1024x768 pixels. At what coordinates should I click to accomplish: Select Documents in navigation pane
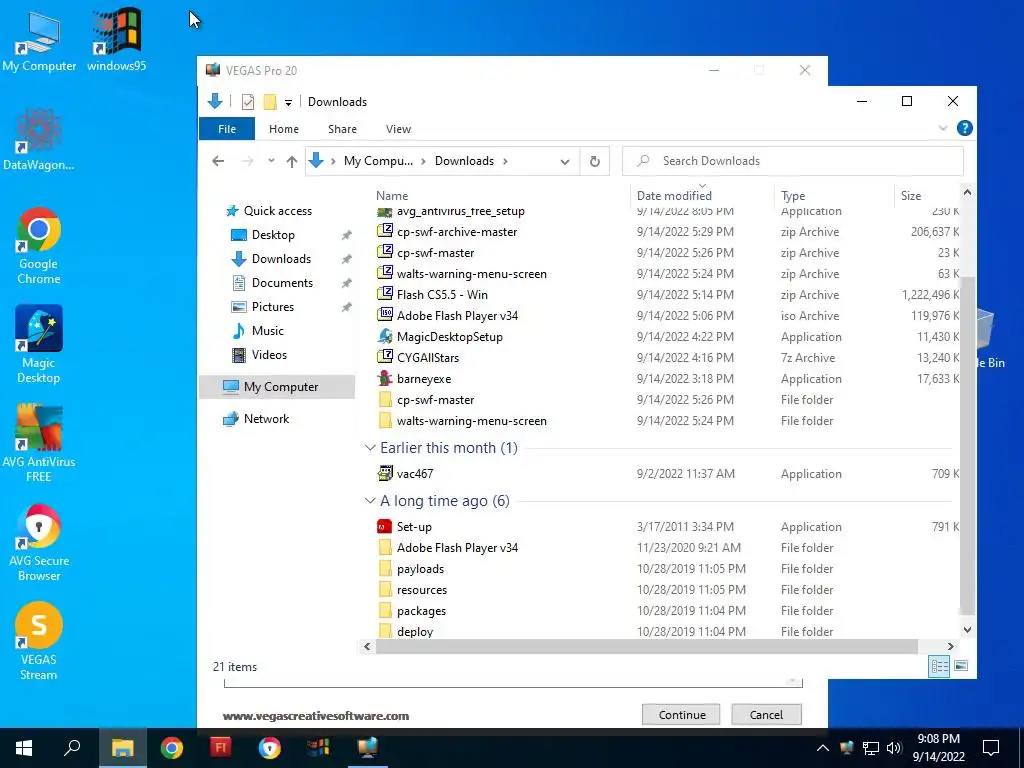click(x=282, y=283)
